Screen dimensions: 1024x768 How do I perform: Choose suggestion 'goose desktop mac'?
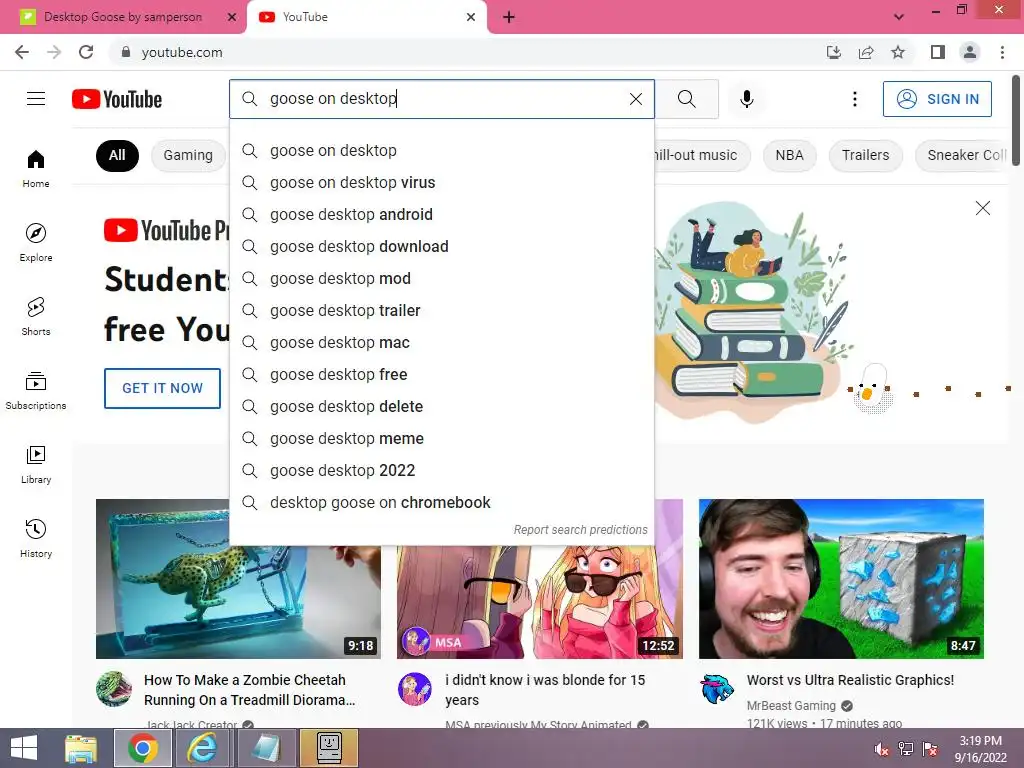441,342
